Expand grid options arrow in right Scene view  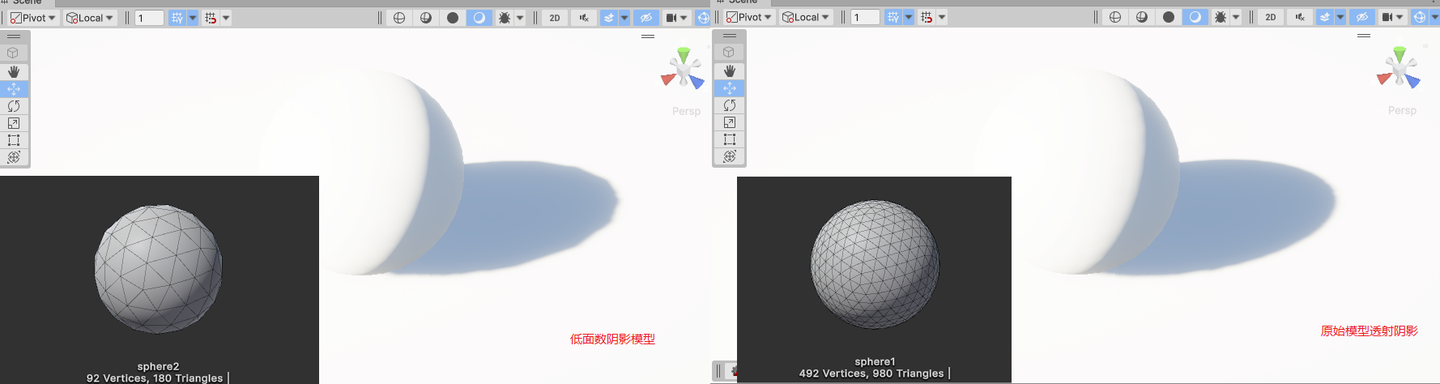tap(908, 17)
